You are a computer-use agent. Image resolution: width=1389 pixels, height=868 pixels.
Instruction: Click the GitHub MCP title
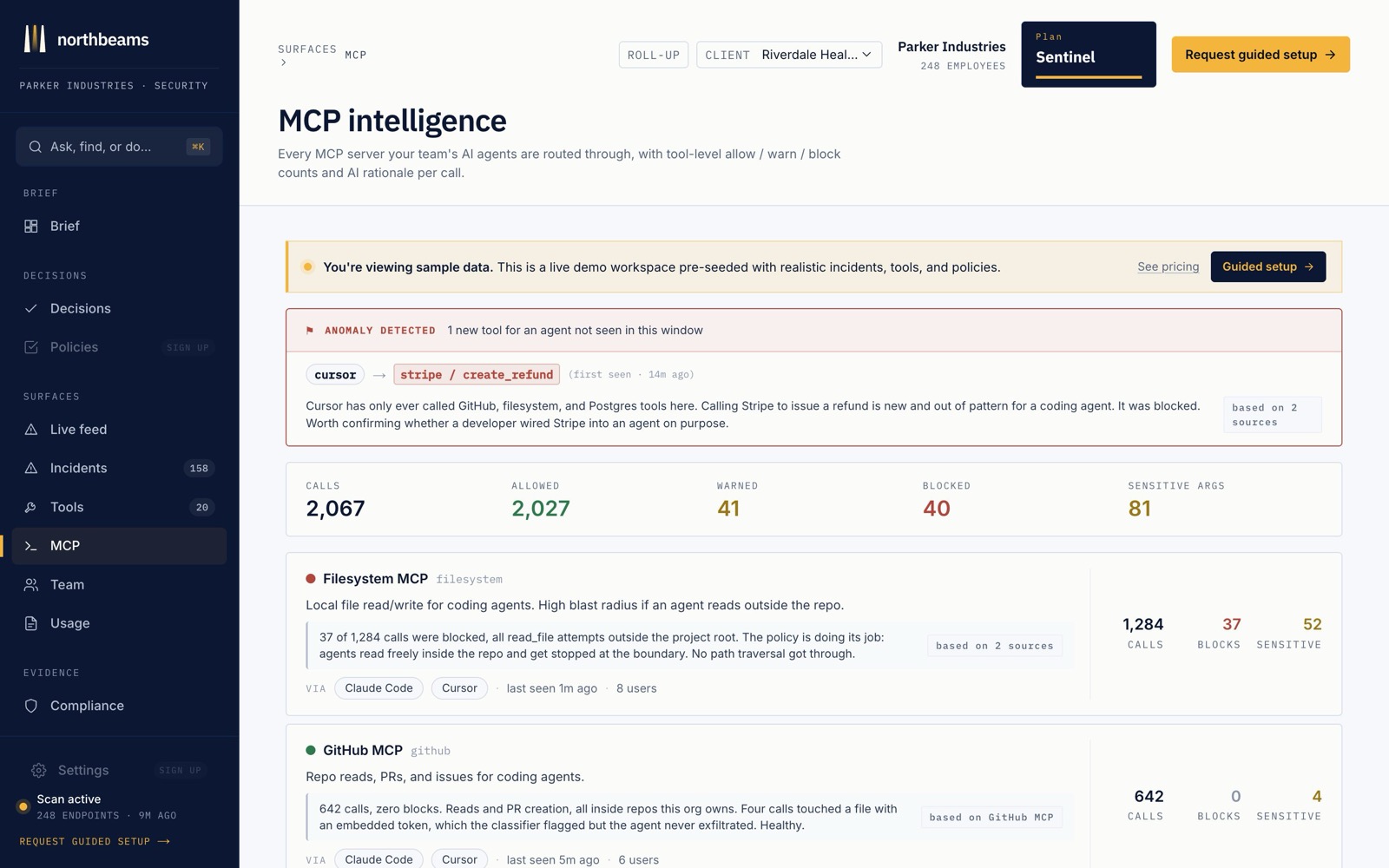[363, 751]
